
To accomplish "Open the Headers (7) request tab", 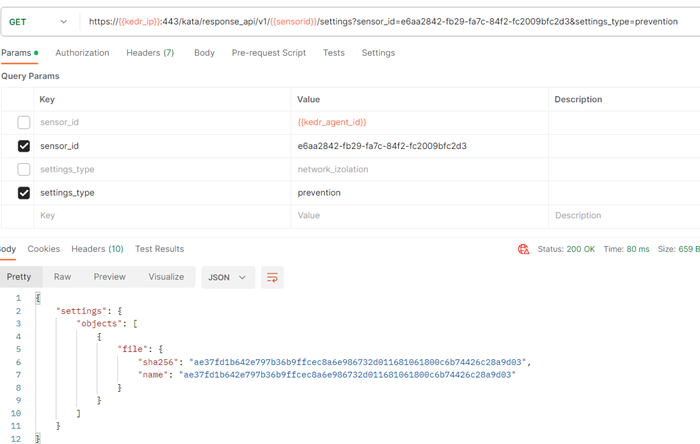I will point(150,53).
